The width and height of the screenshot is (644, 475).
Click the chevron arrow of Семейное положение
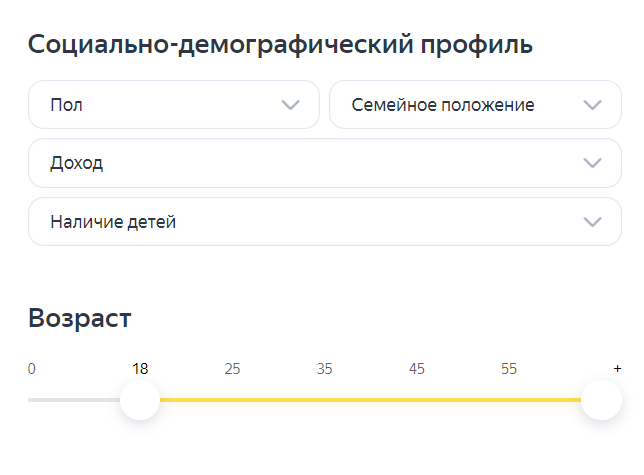(x=592, y=105)
